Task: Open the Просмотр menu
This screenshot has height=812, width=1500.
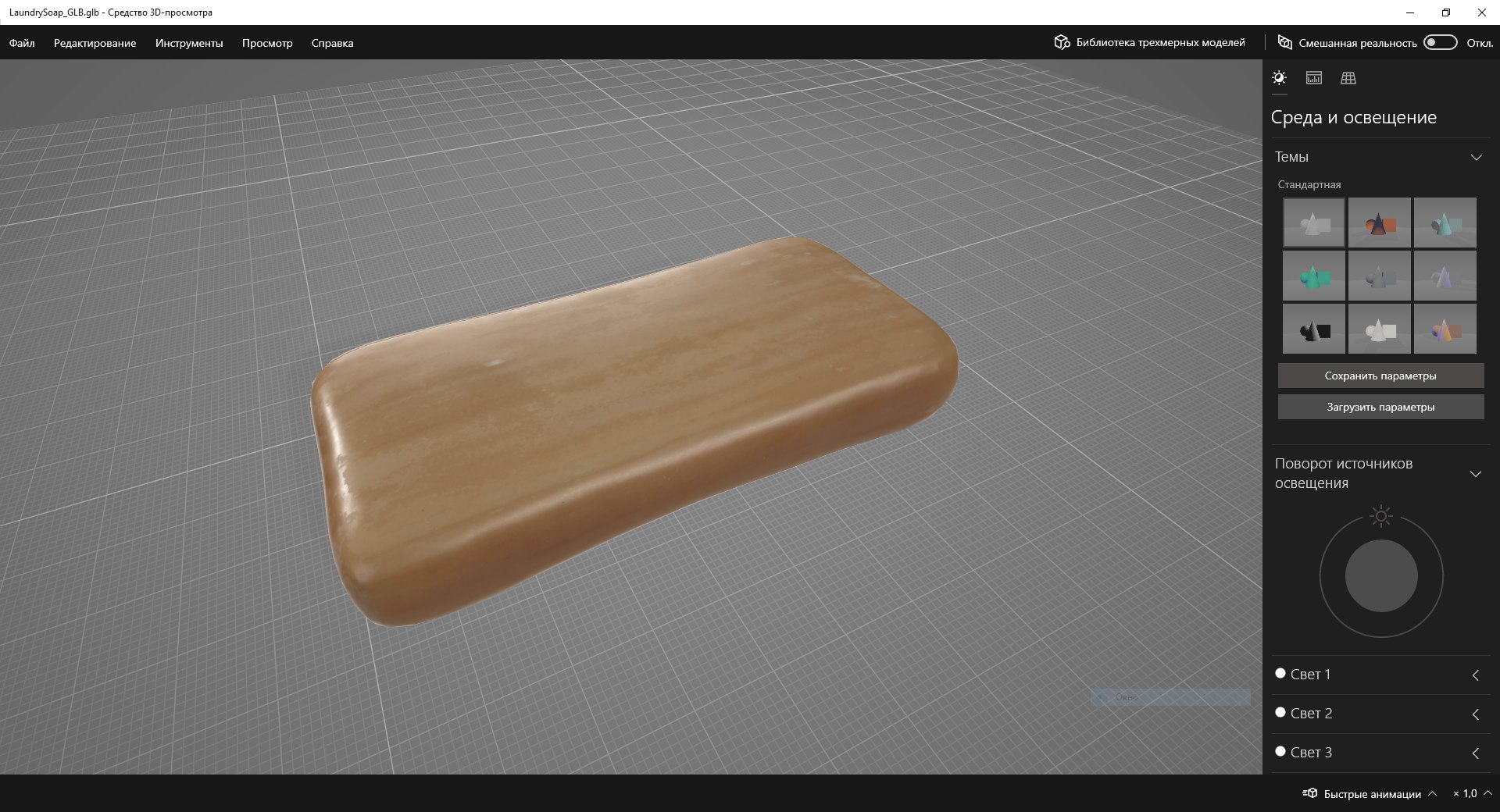Action: (267, 43)
